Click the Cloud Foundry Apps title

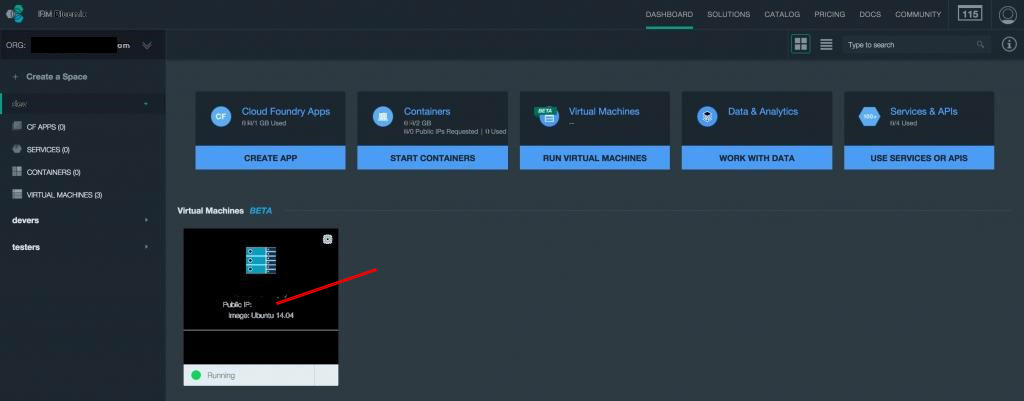click(x=285, y=112)
